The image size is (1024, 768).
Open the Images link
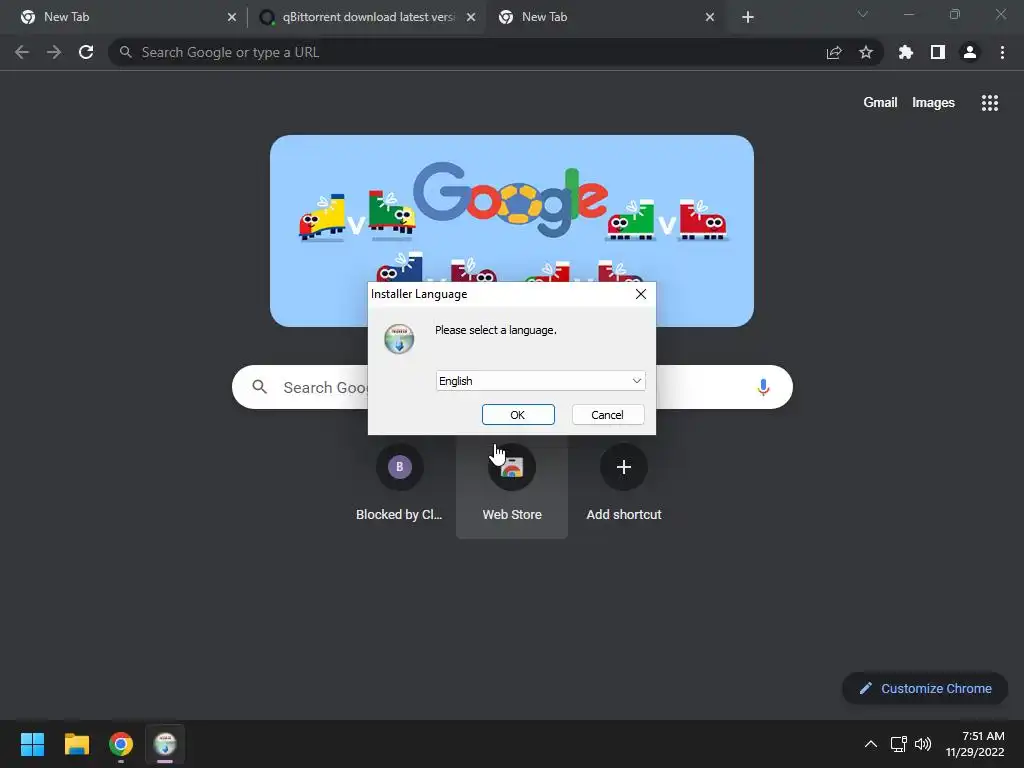coord(933,103)
